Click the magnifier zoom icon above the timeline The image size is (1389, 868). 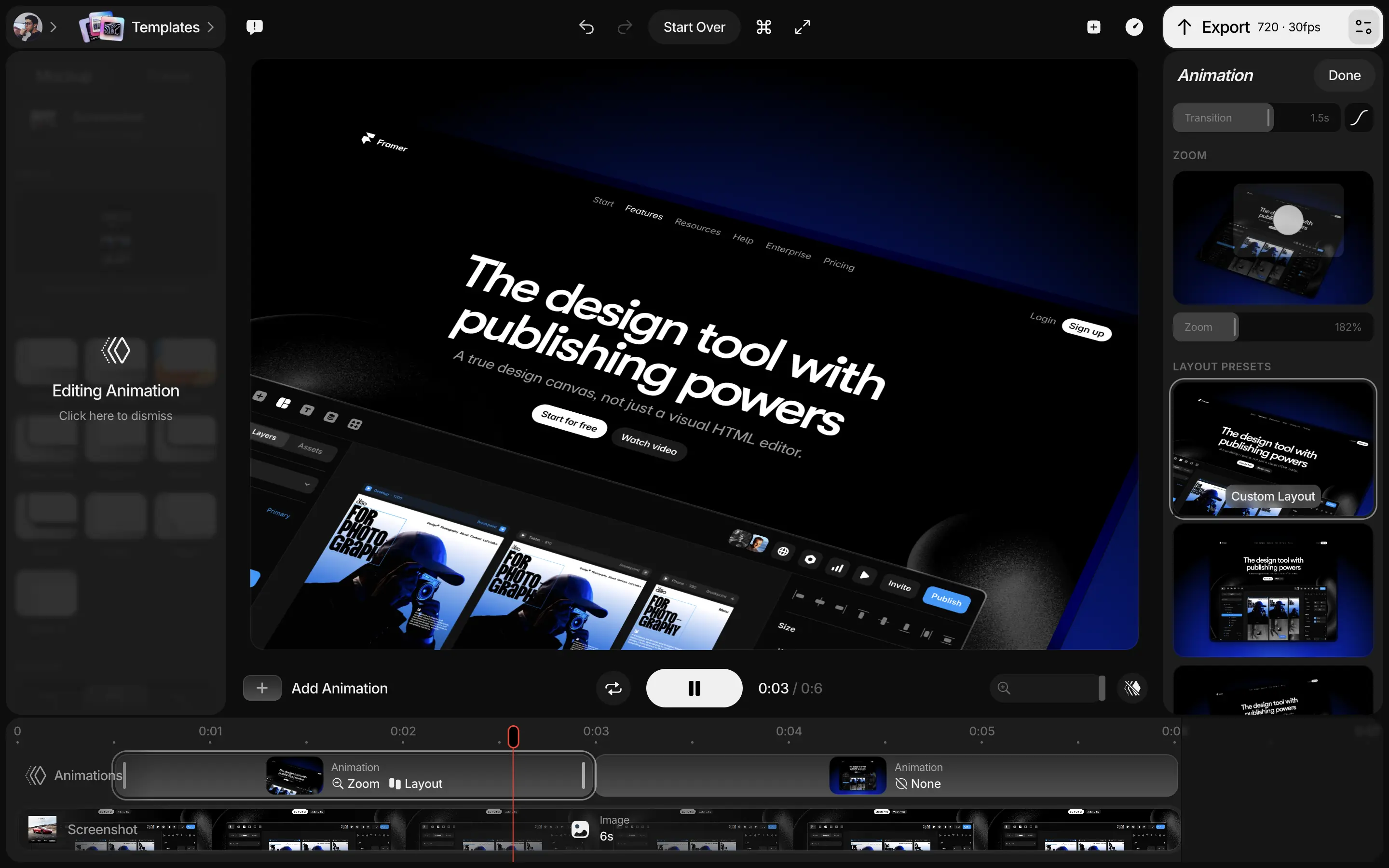[x=1003, y=688]
